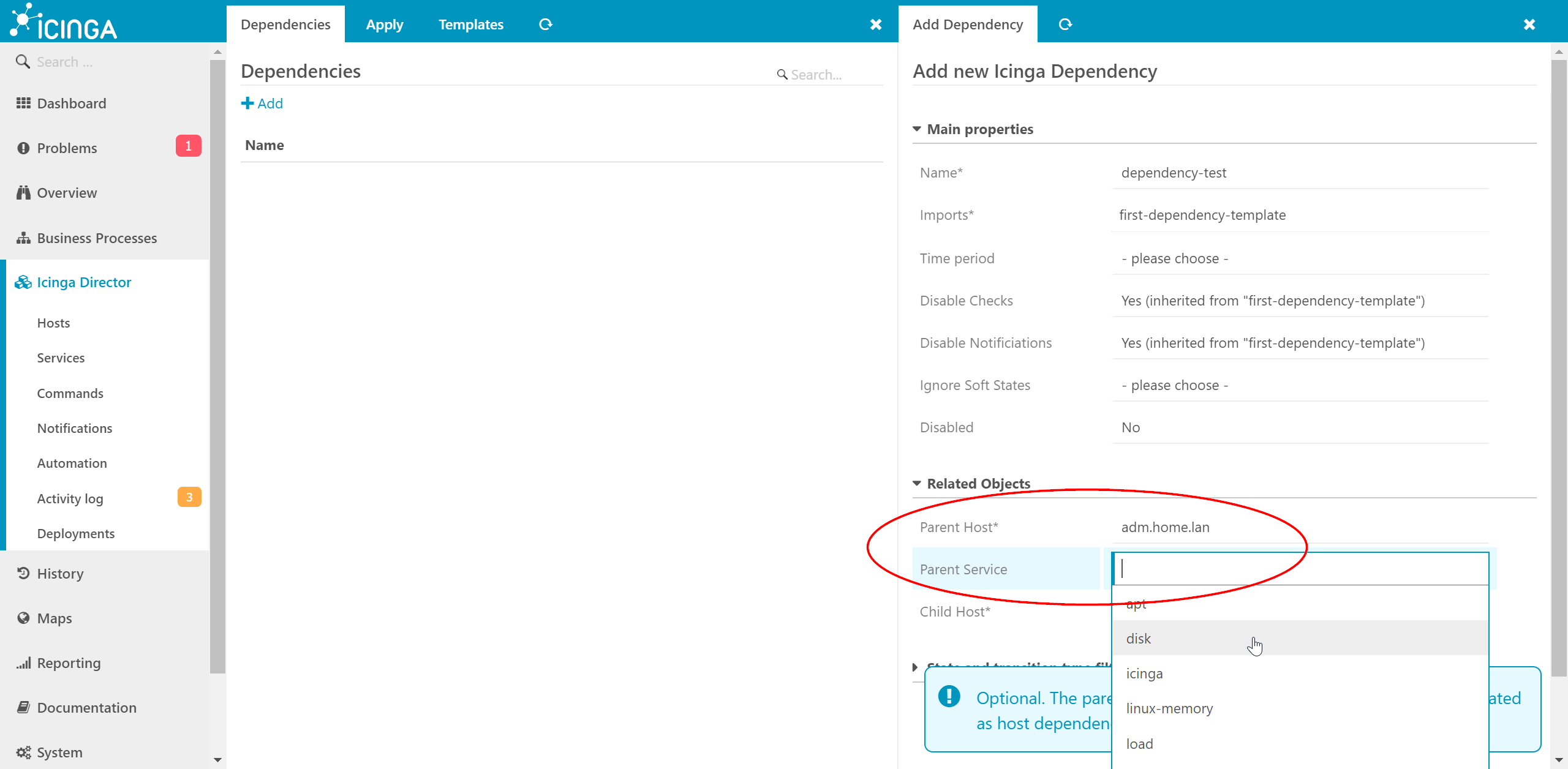The height and width of the screenshot is (769, 1568).
Task: Switch to the Apply tab
Action: pos(385,24)
